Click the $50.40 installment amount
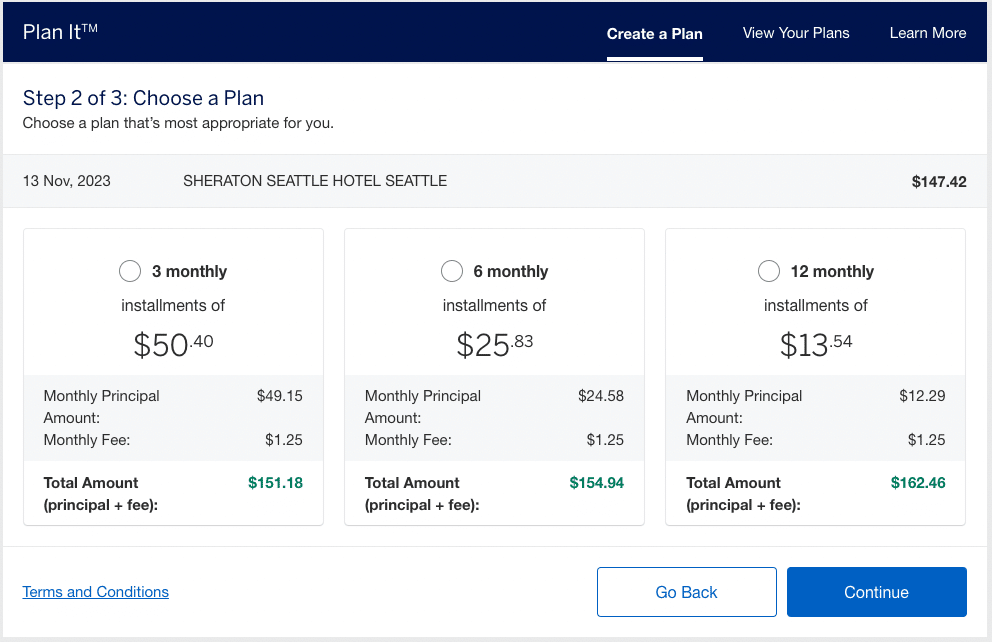Screen dimensions: 992x642 tap(174, 344)
